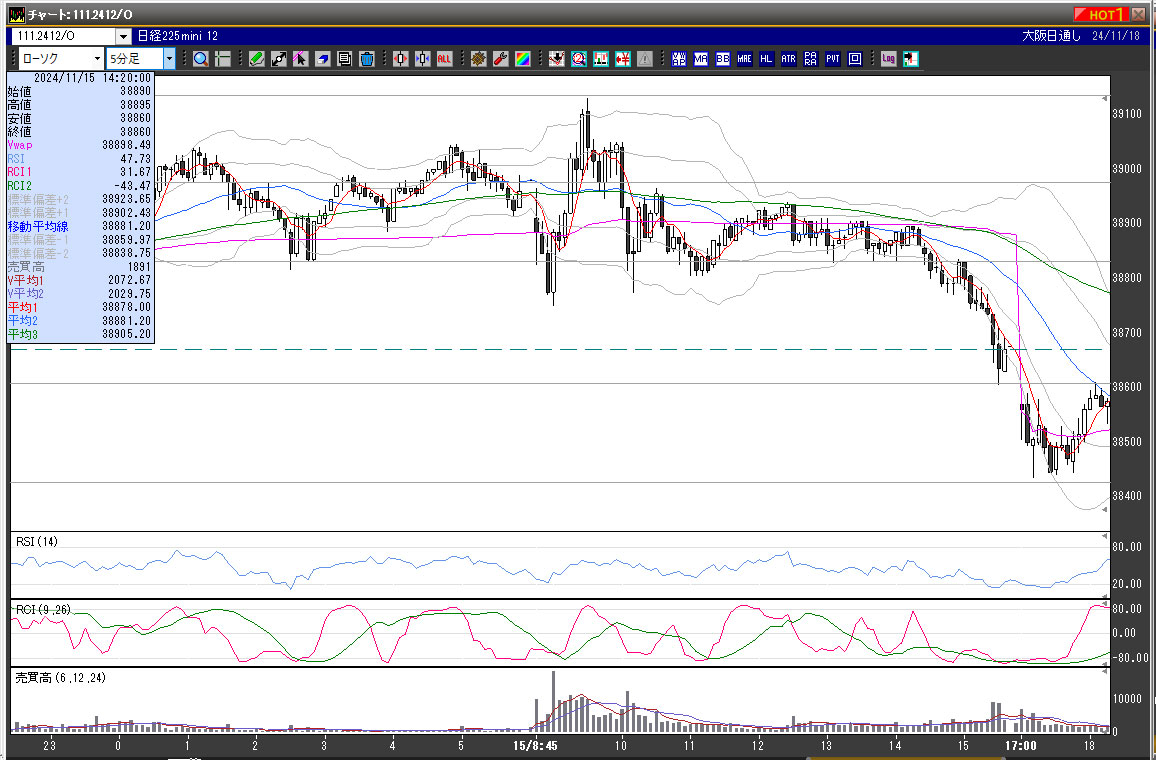Select the green pencil drawing tool
The image size is (1156, 760).
pos(257,59)
